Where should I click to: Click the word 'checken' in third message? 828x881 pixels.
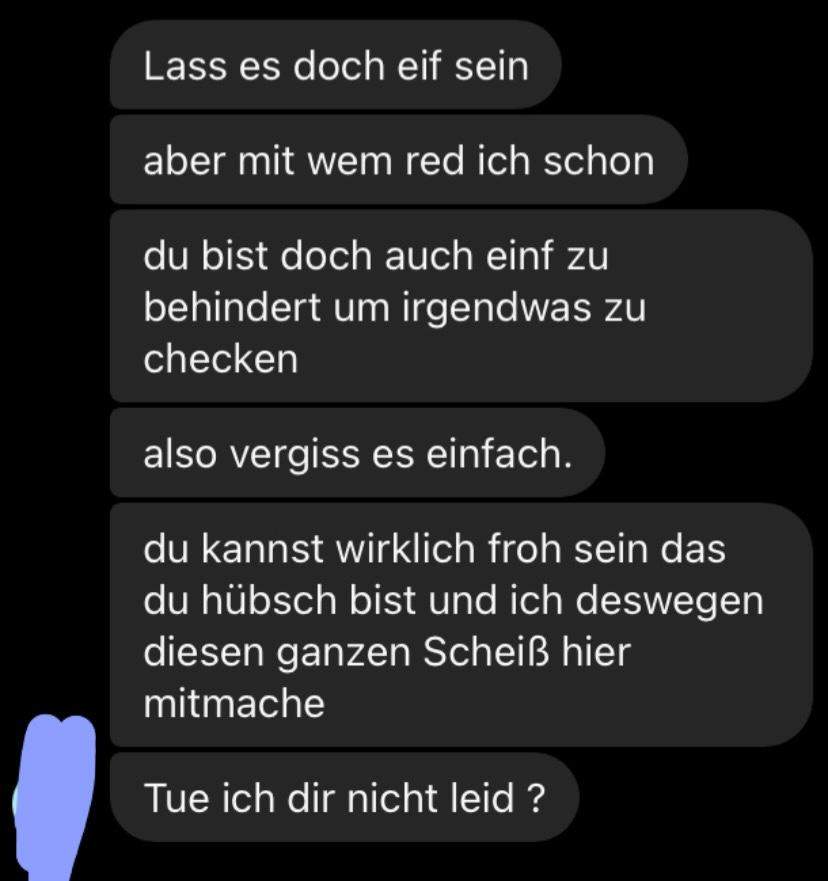(x=220, y=358)
